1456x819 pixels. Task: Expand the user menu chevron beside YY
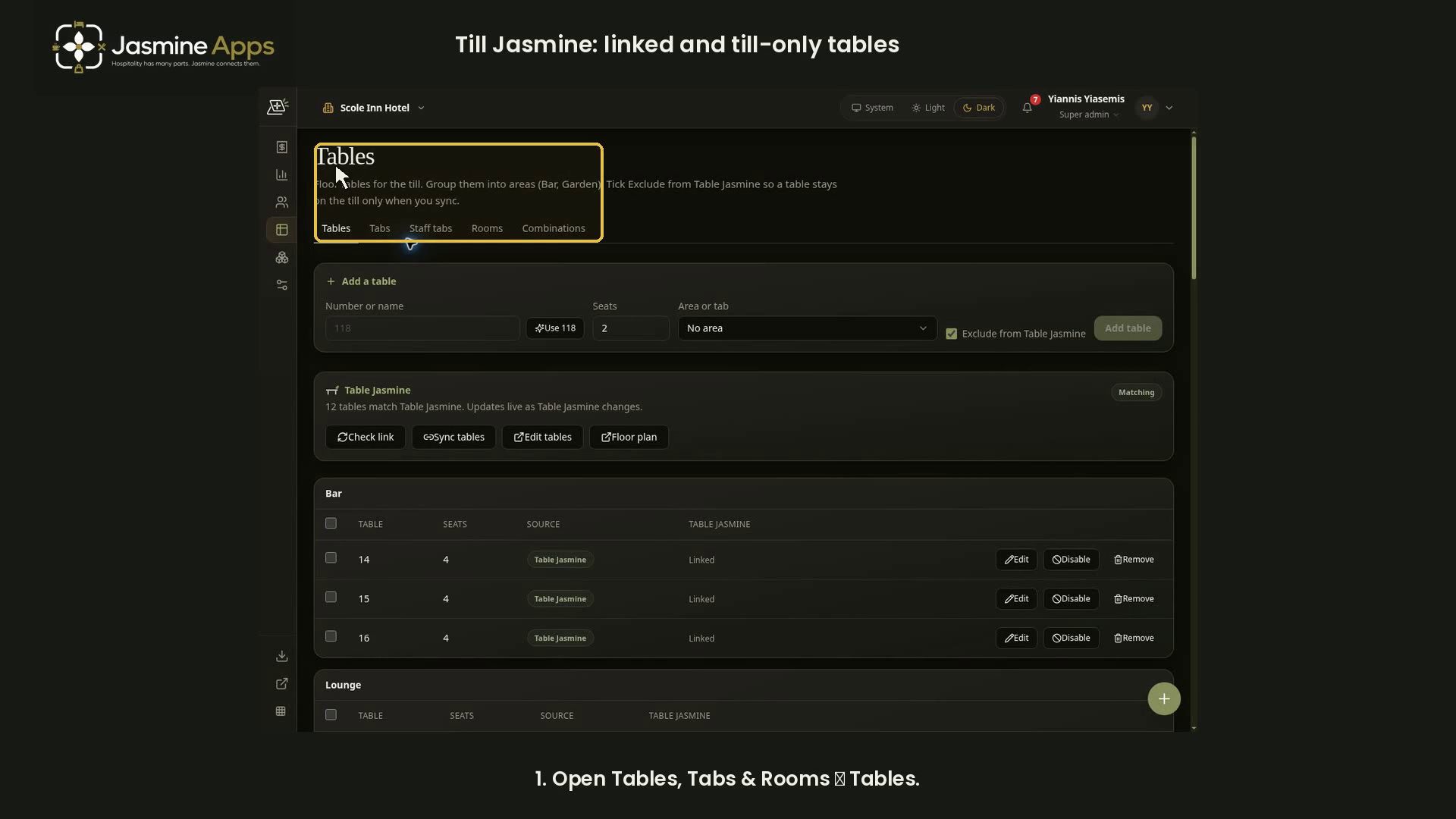click(x=1169, y=108)
